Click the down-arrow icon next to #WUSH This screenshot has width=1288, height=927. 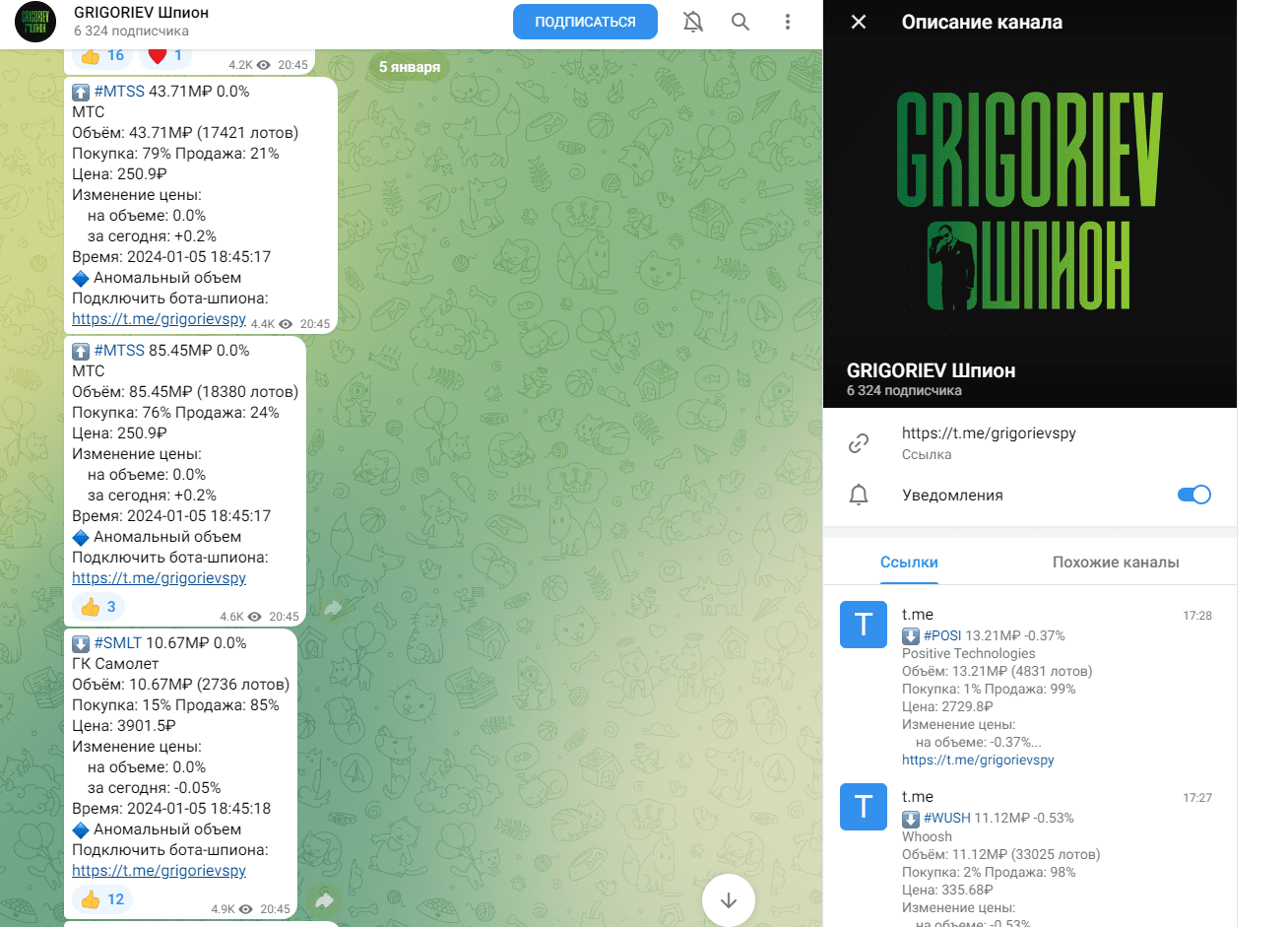click(x=911, y=819)
